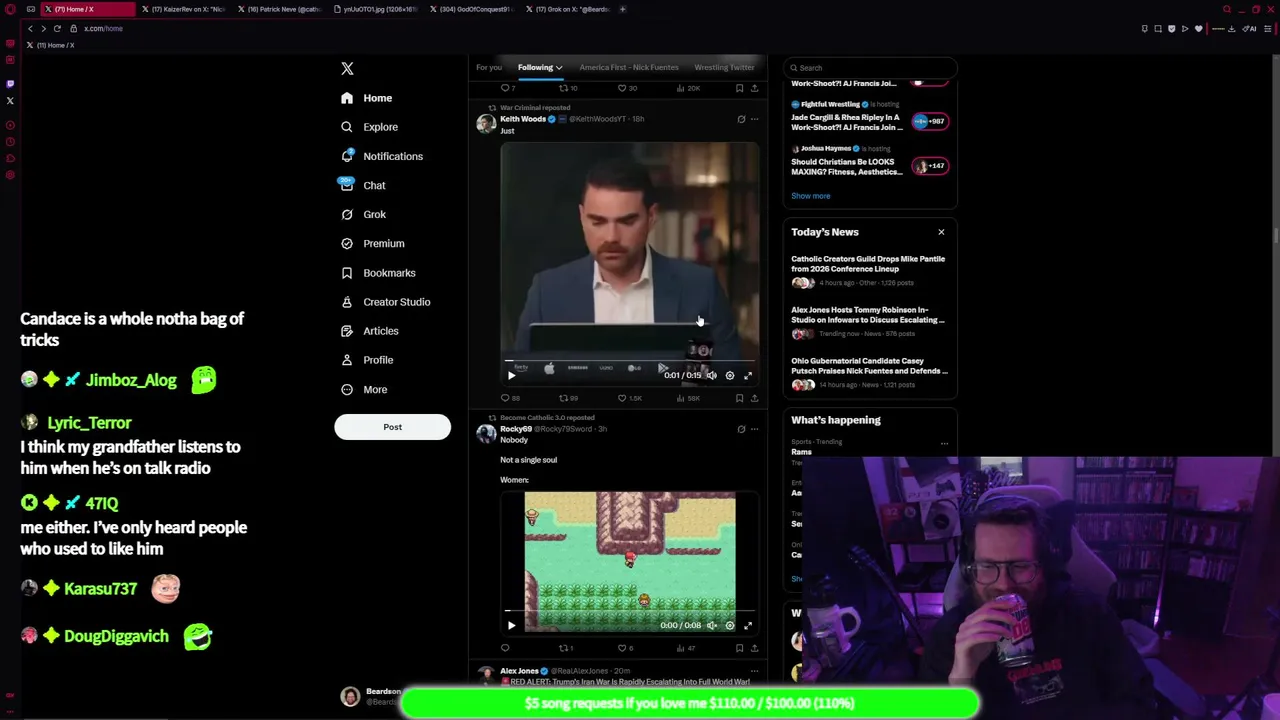This screenshot has height=720, width=1280.
Task: Click the X logo above the sidebar
Action: click(x=347, y=68)
